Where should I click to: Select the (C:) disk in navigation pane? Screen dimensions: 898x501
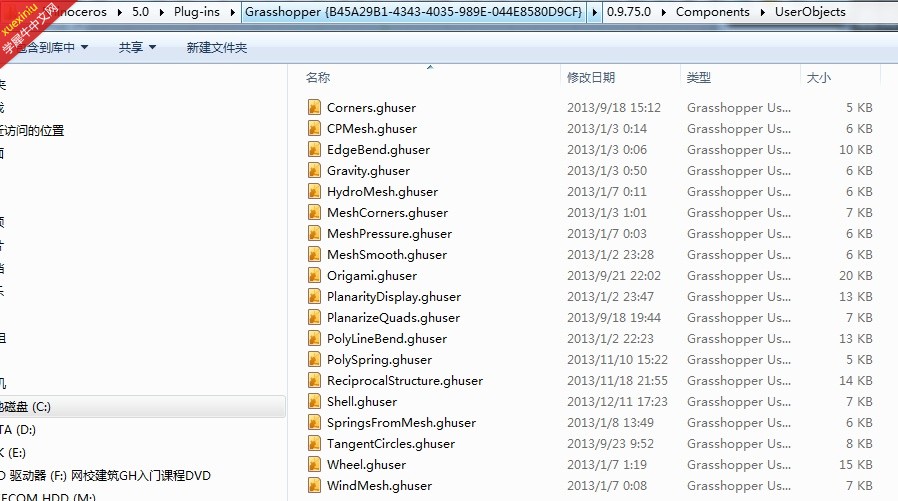click(141, 407)
